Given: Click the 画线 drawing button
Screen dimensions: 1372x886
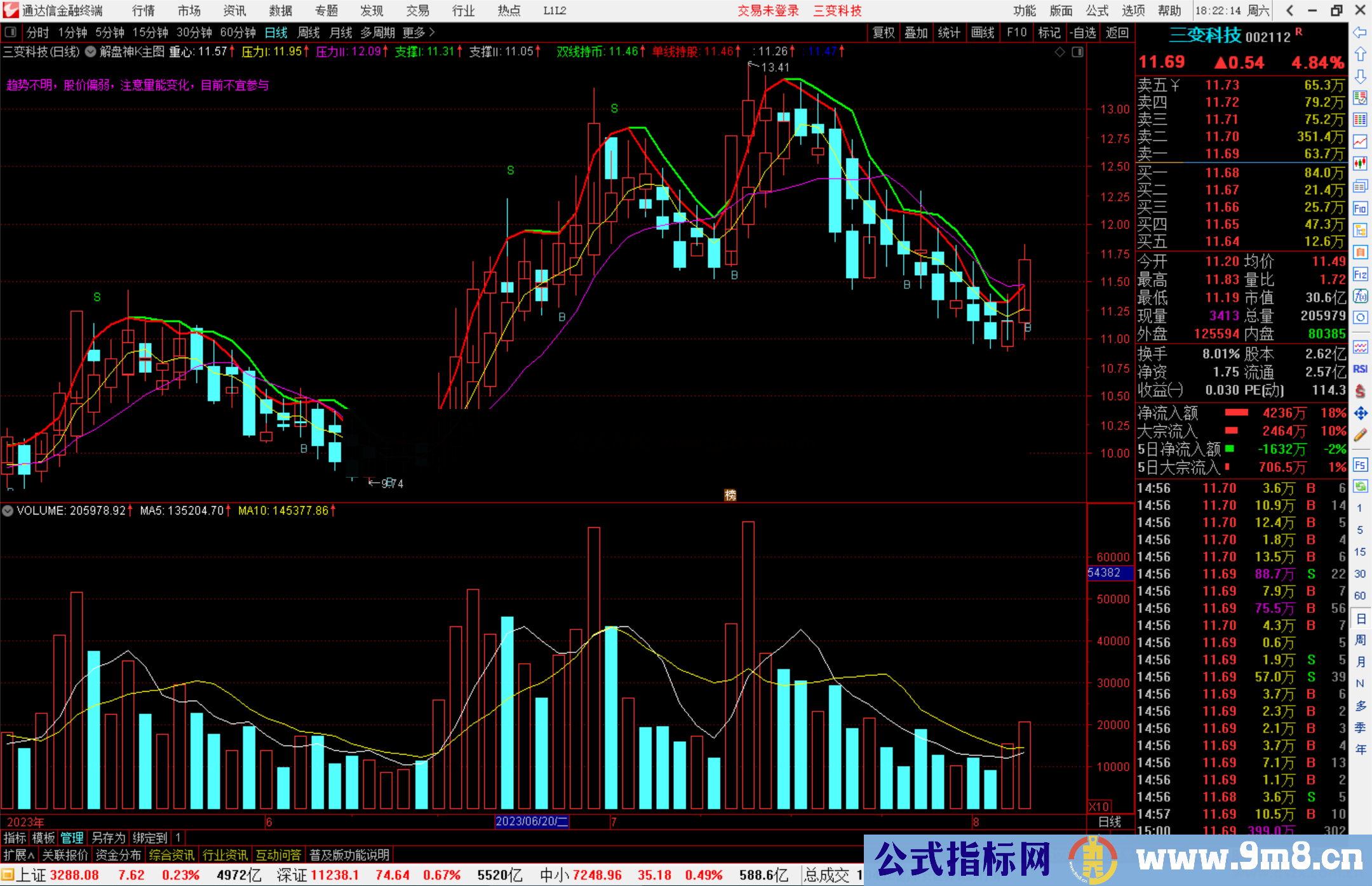Looking at the screenshot, I should coord(983,32).
